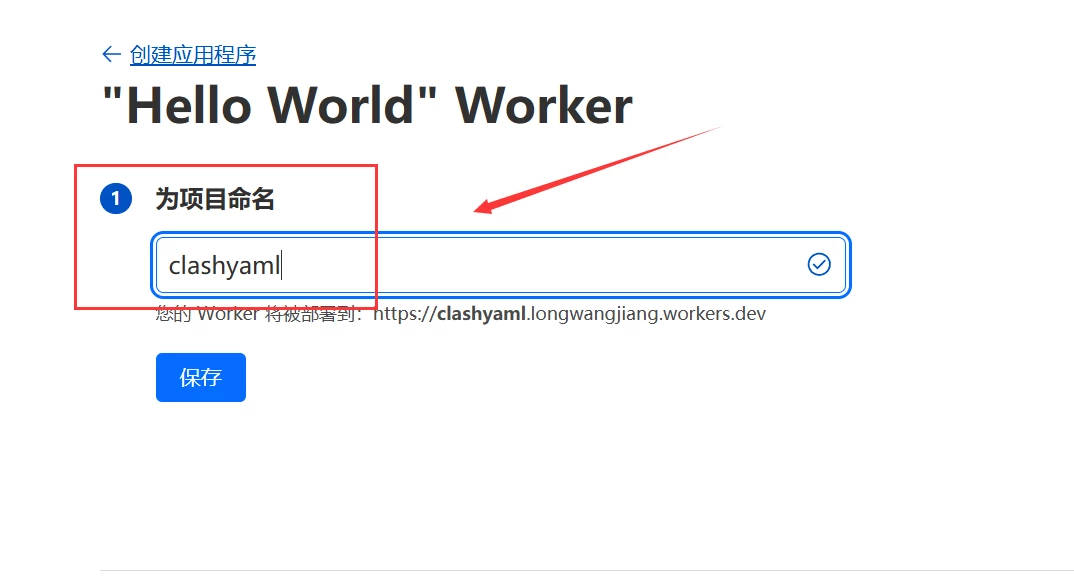Image resolution: width=1074 pixels, height=582 pixels.
Task: Open the 创建应用程序 breadcrumb link
Action: tap(192, 54)
